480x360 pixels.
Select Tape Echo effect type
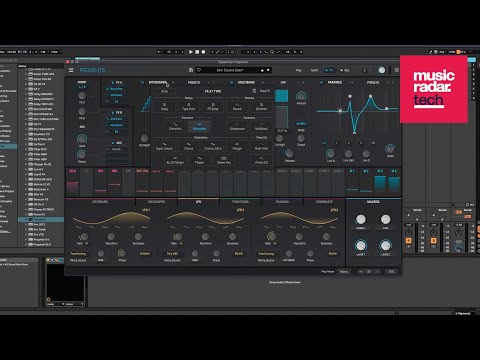tap(189, 107)
